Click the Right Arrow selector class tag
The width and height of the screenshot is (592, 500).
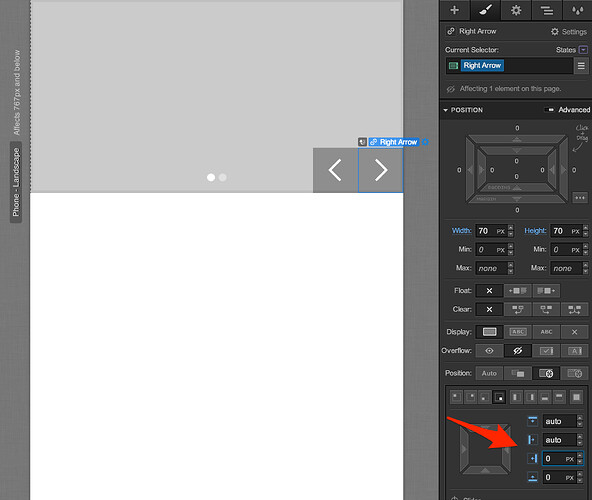(482, 65)
